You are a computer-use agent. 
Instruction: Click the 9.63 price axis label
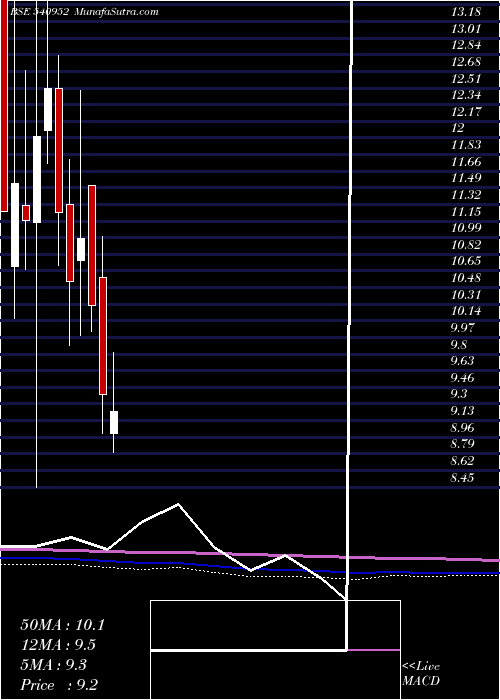(x=462, y=361)
